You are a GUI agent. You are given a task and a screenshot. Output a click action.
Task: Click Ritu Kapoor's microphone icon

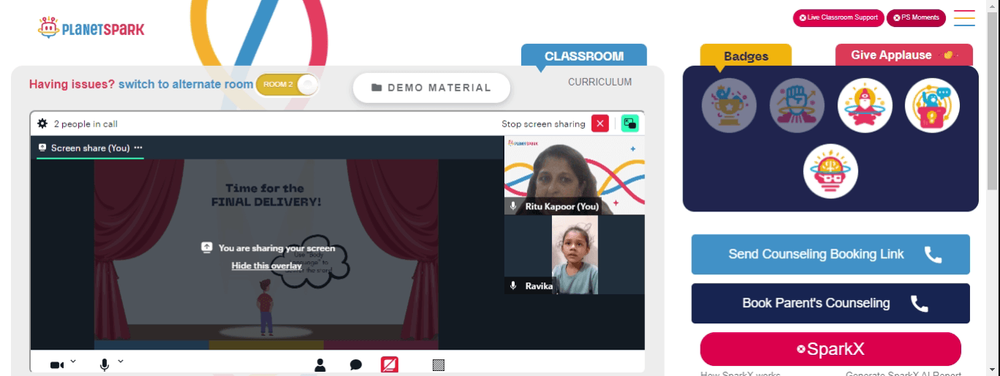click(513, 206)
